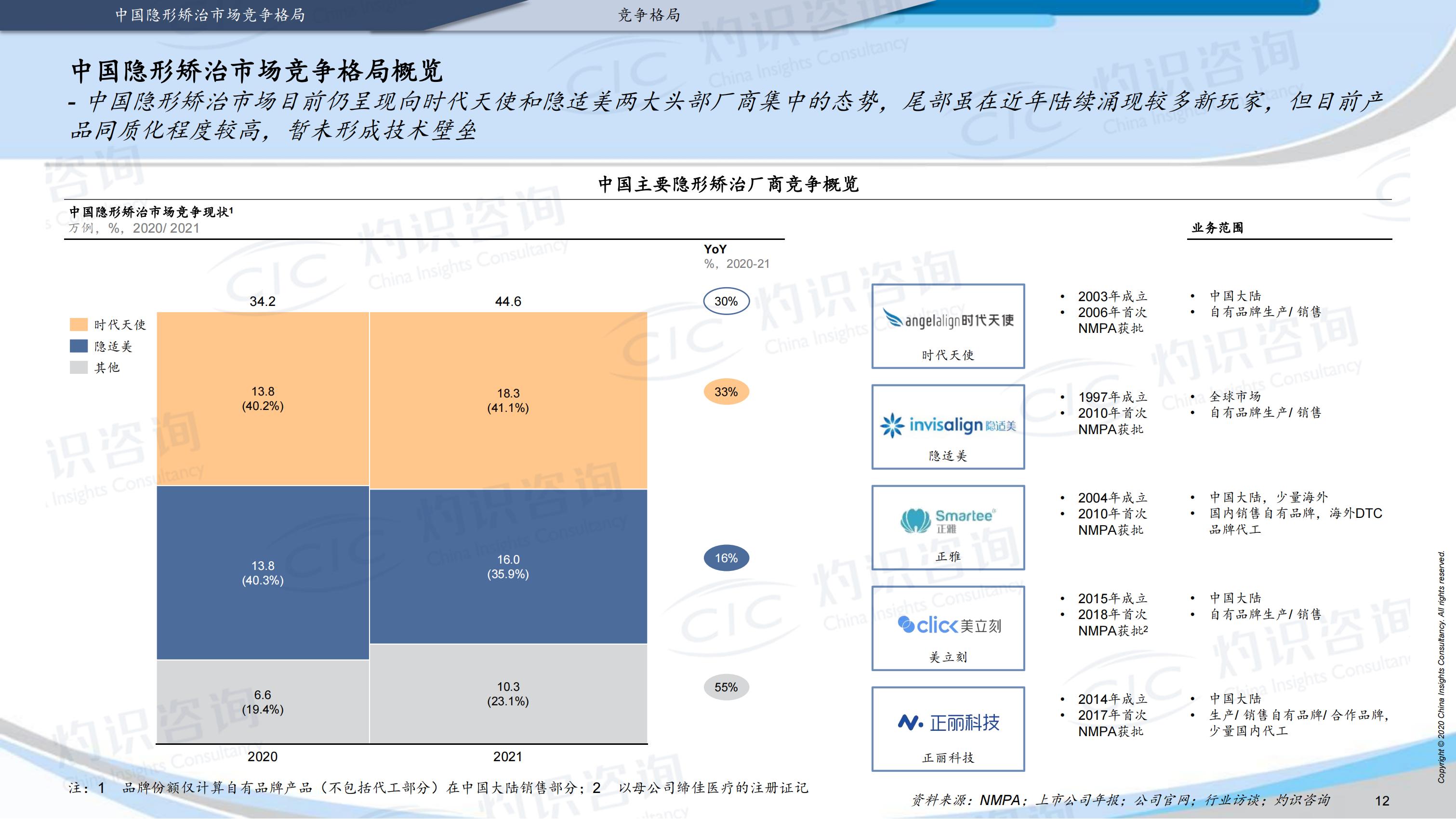Click the text 2004年成立

pyautogui.click(x=1112, y=497)
